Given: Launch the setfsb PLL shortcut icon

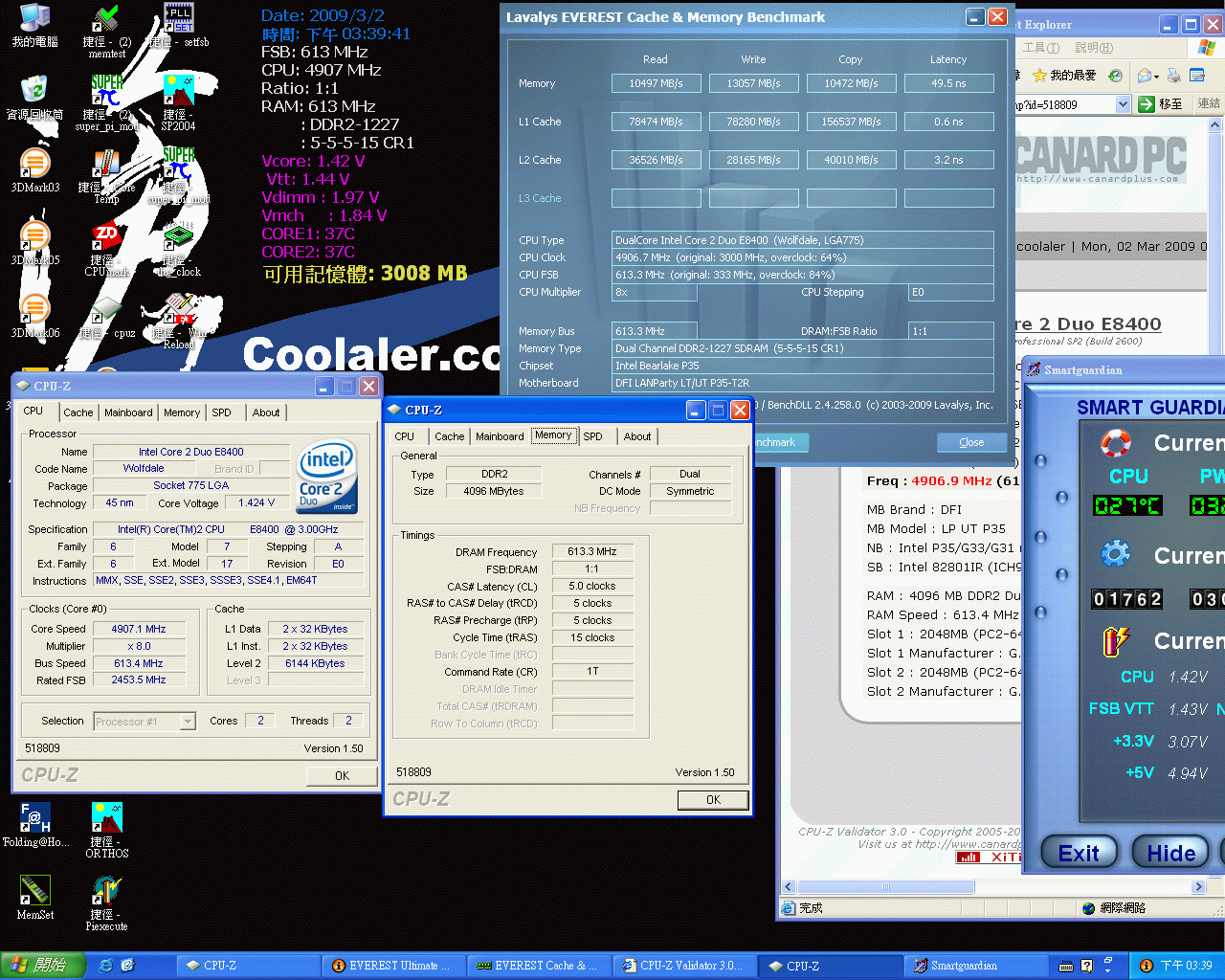Looking at the screenshot, I should pos(179,25).
